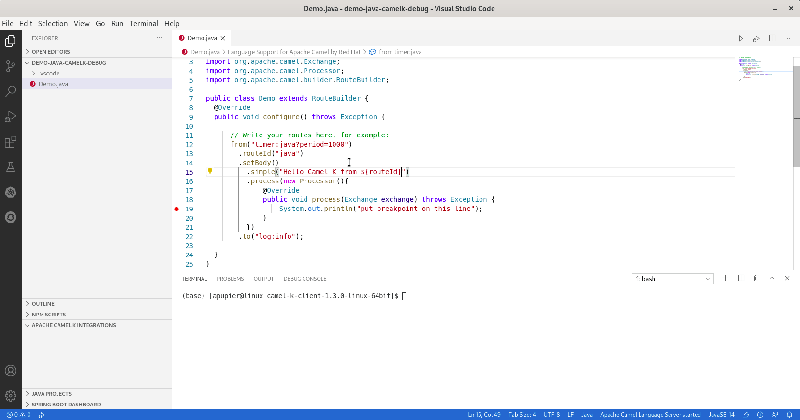
Task: Click the Tab Size 4 indicator
Action: coord(522,415)
